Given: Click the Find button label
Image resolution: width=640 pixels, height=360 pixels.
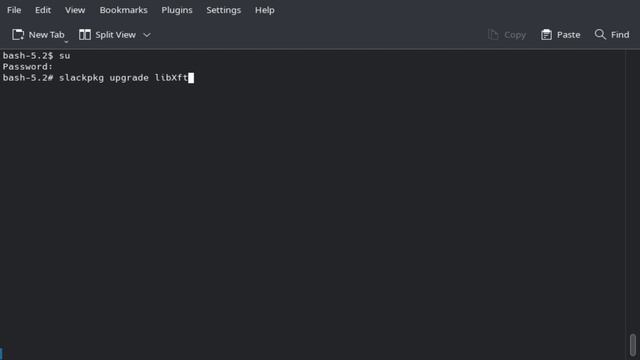Looking at the screenshot, I should point(620,35).
